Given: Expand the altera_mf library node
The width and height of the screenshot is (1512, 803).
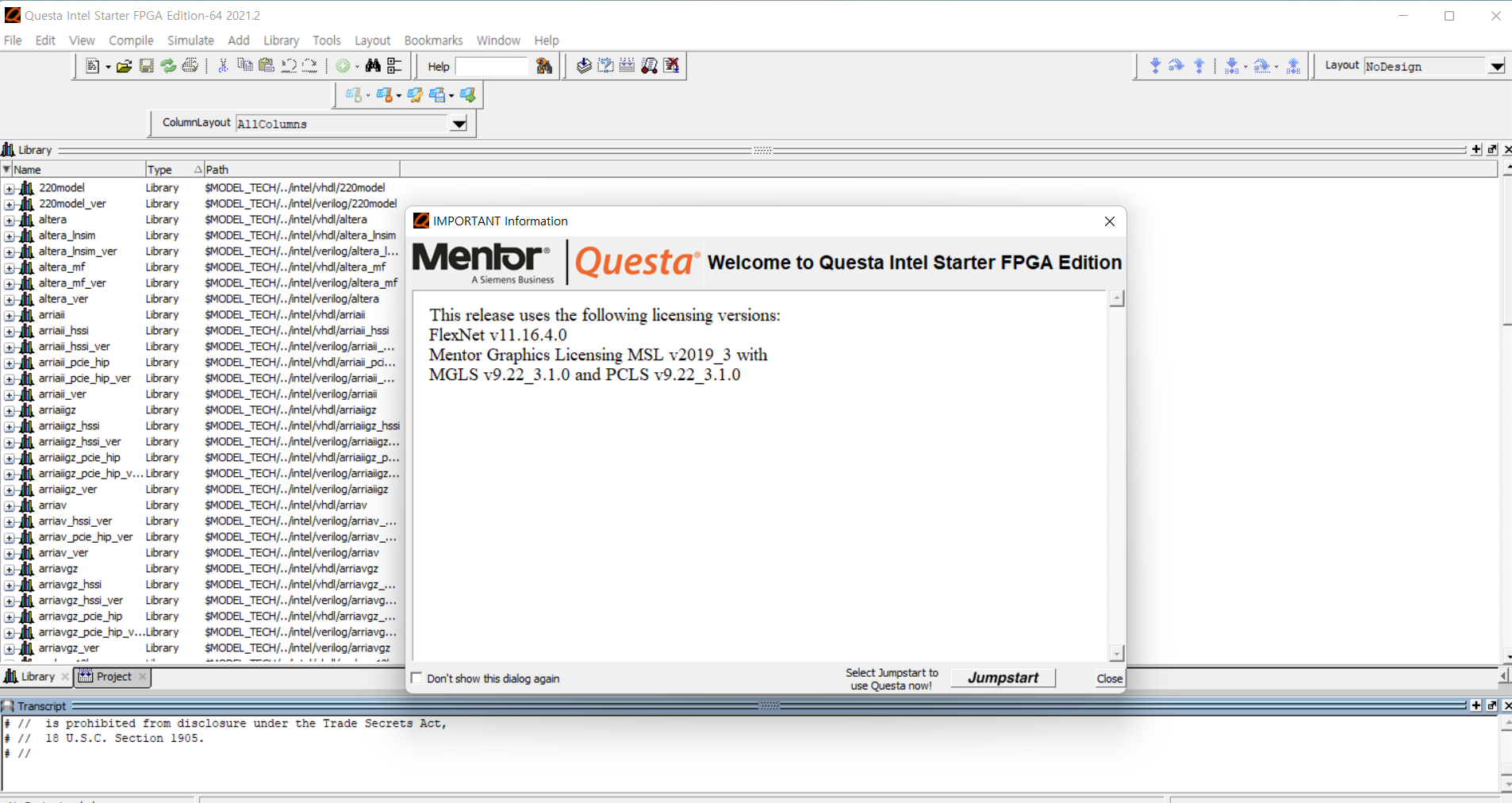Looking at the screenshot, I should point(10,268).
